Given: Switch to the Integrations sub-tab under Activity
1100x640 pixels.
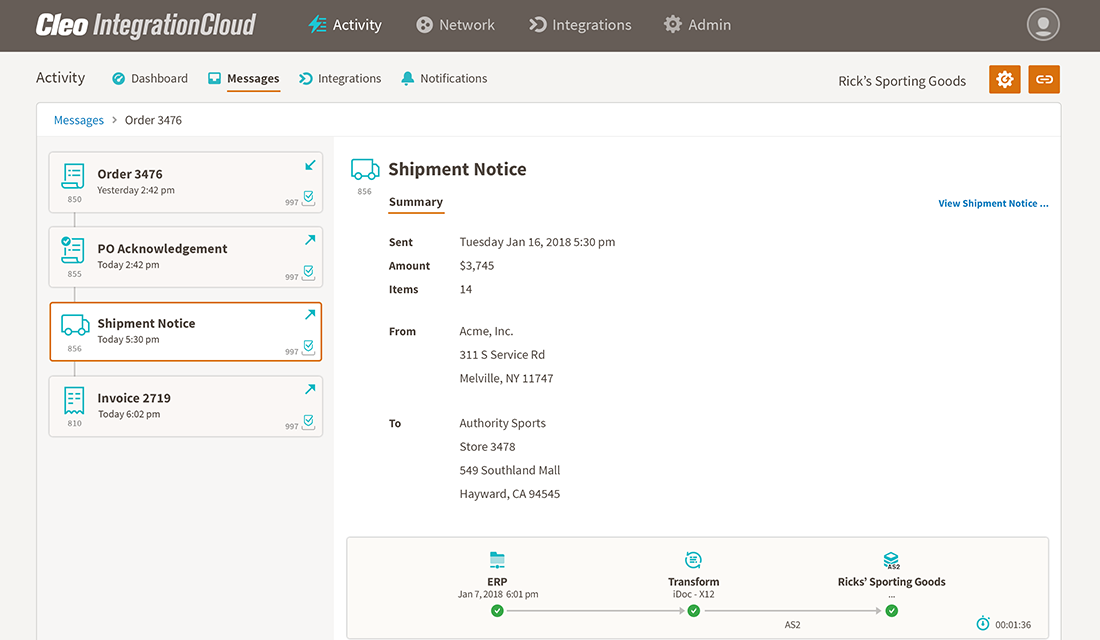Looking at the screenshot, I should tap(340, 79).
